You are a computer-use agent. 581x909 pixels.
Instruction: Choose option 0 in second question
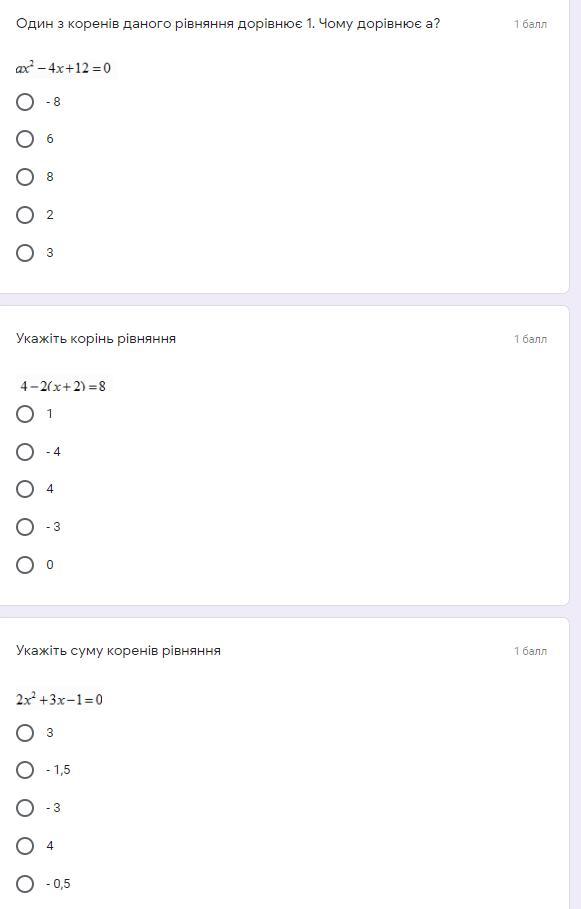[x=25, y=565]
